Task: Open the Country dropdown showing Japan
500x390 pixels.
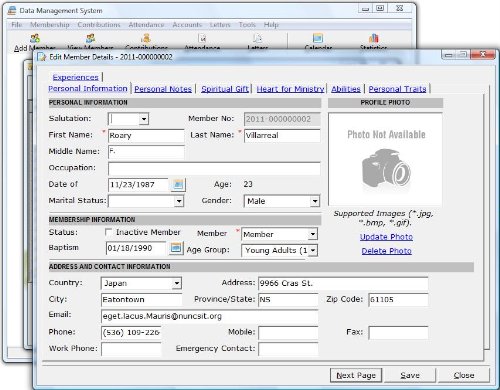Action: [x=177, y=283]
